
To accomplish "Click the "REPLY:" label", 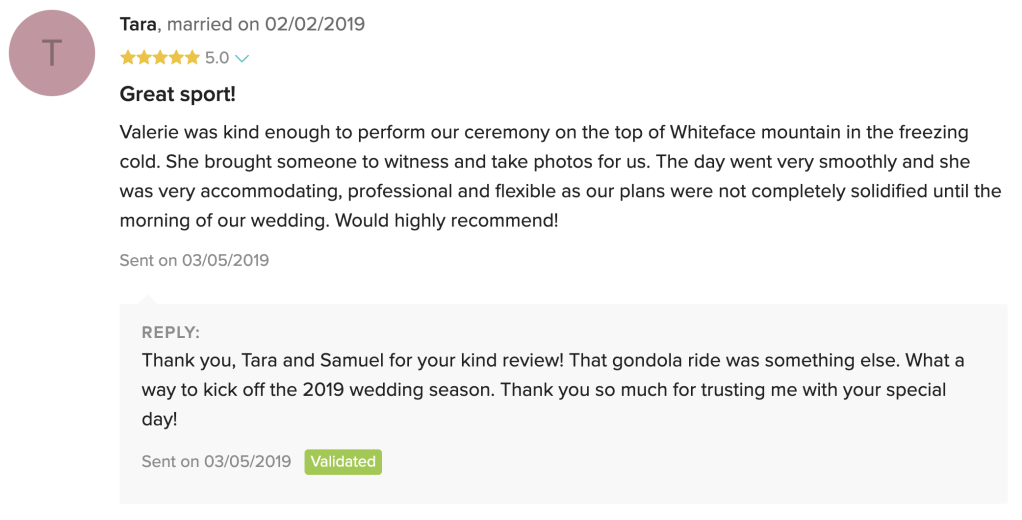I will (x=171, y=333).
